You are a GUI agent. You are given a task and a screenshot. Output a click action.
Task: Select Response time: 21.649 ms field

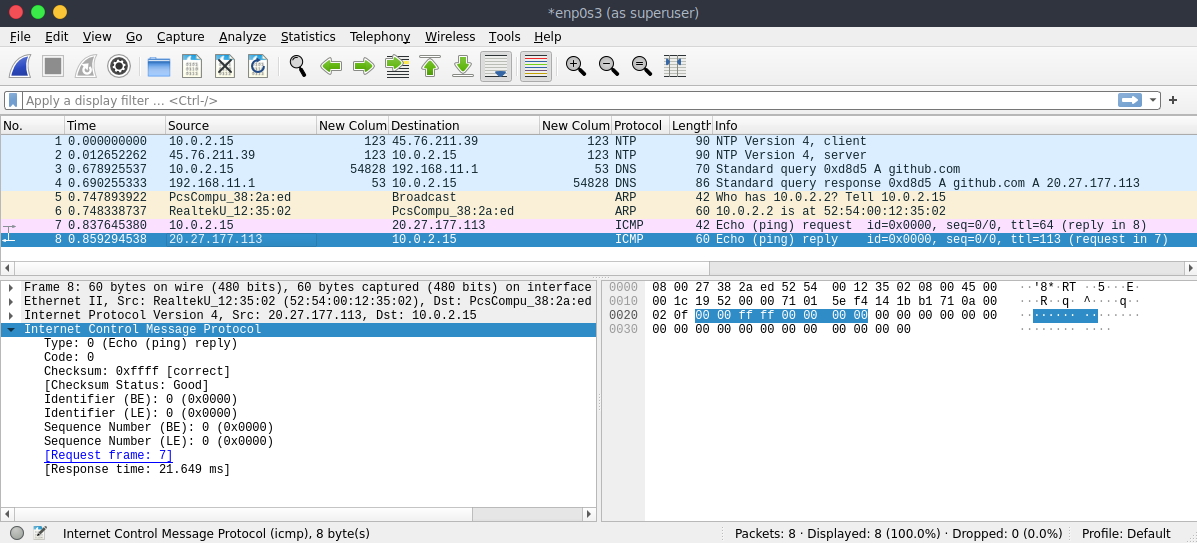[x=137, y=469]
